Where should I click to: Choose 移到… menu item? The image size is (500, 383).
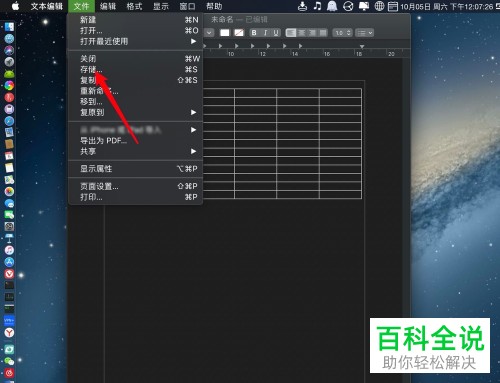pos(135,101)
